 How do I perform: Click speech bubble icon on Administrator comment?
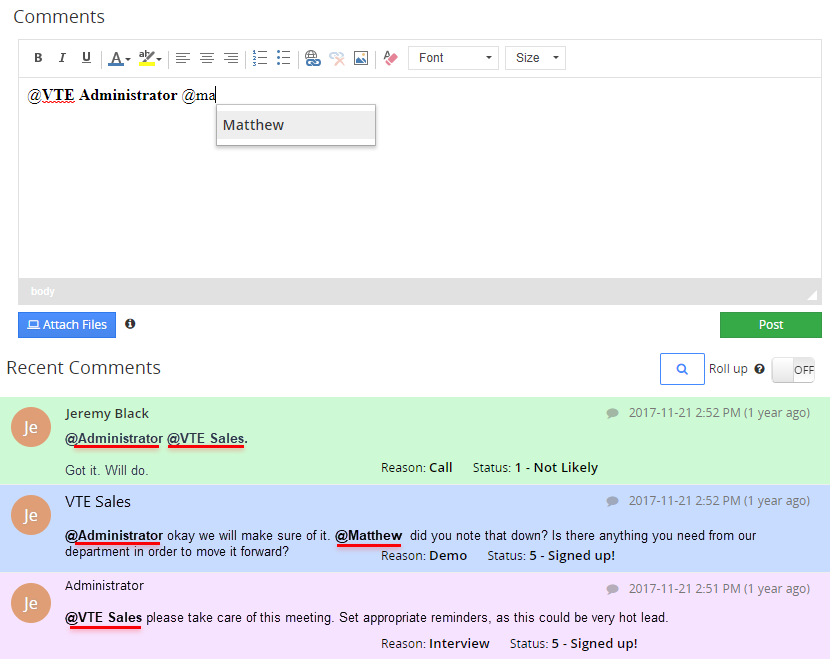pyautogui.click(x=612, y=589)
